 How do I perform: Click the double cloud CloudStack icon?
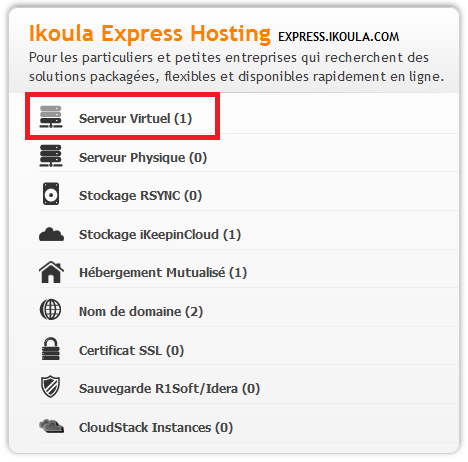click(51, 426)
